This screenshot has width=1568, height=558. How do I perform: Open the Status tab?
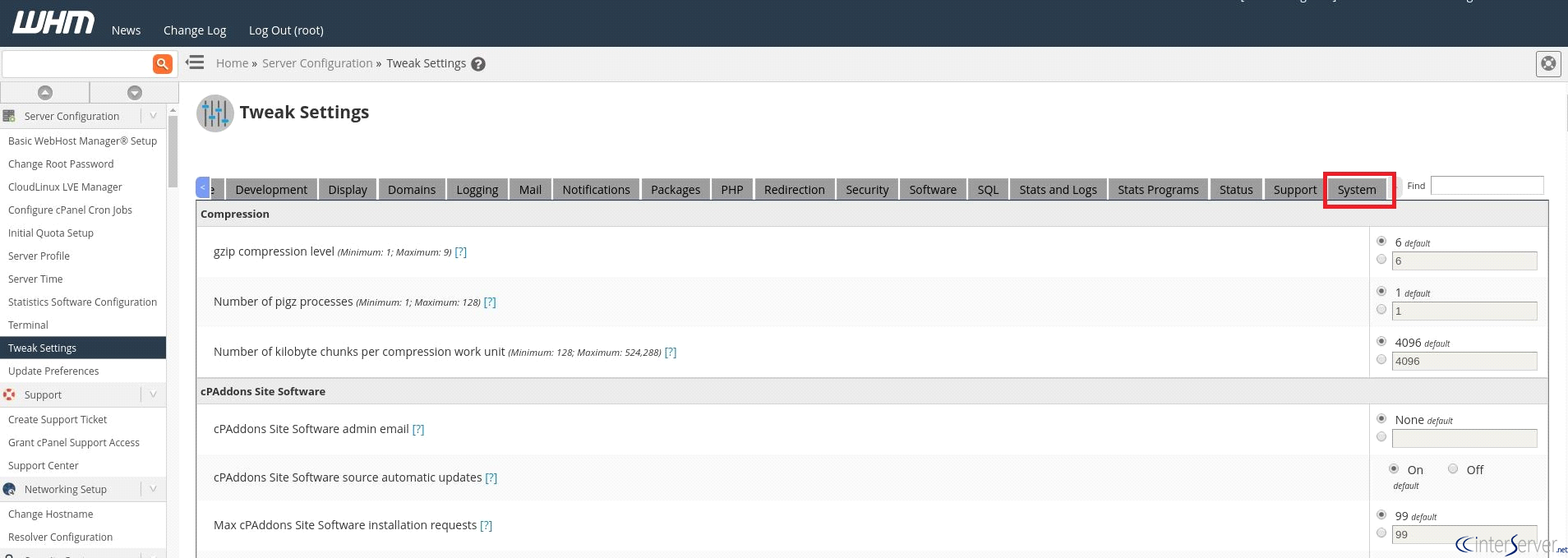tap(1236, 190)
